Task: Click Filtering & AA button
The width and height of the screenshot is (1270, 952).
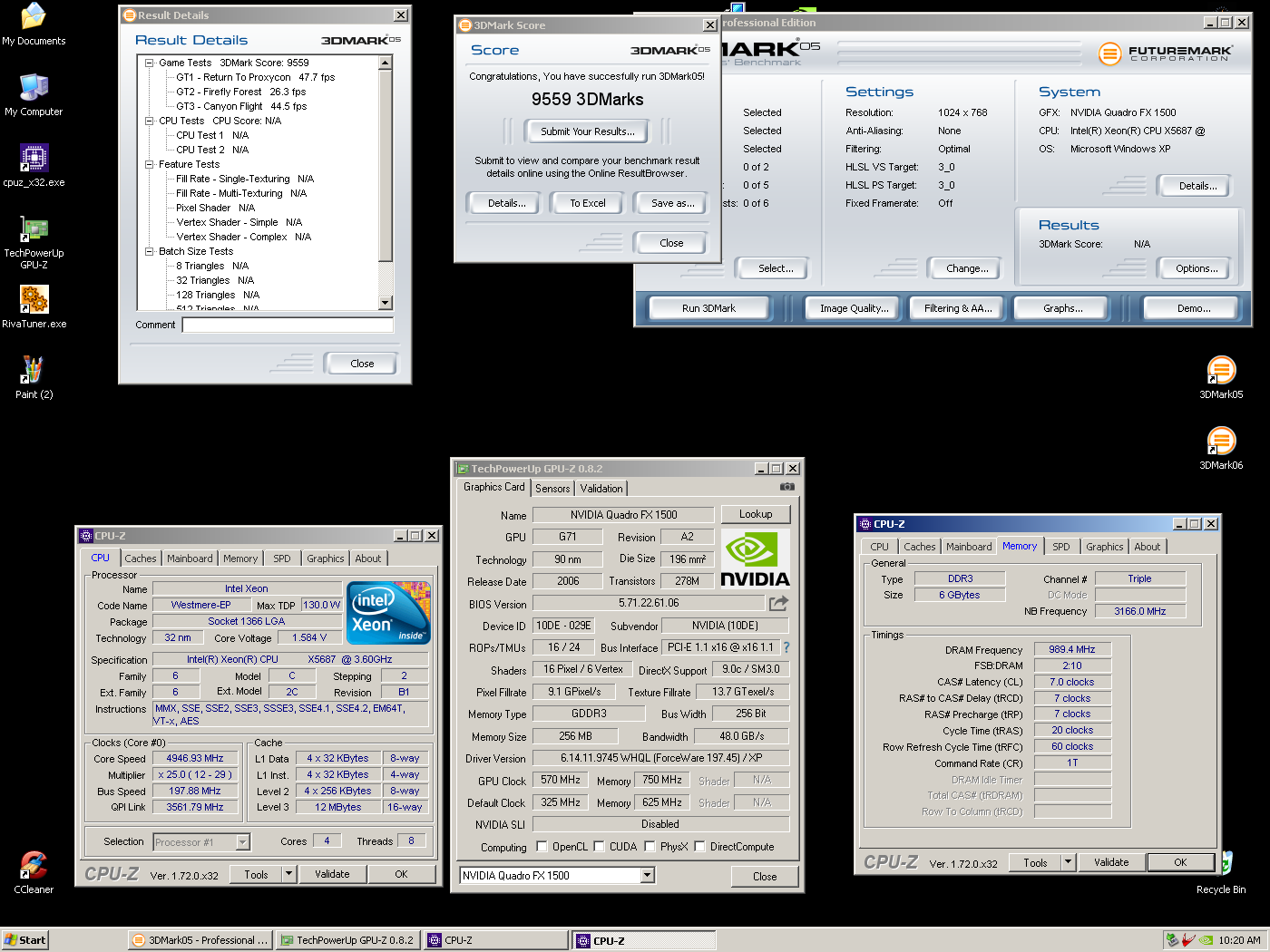Action: (x=958, y=308)
